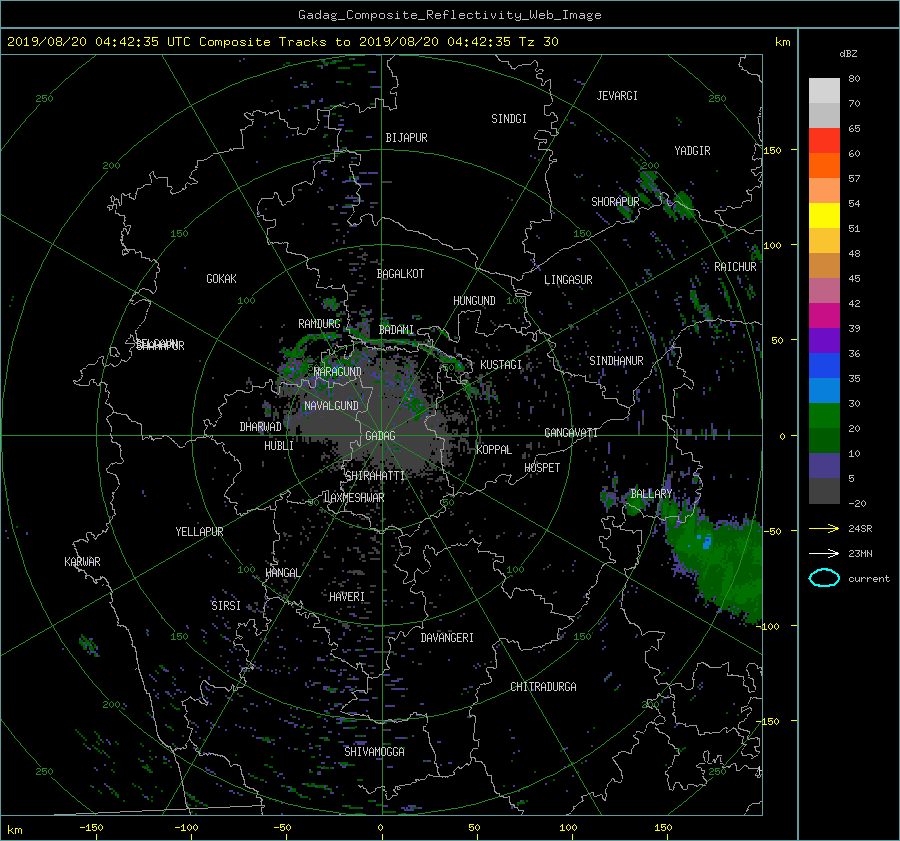This screenshot has height=841, width=900.
Task: Click the CHITRADURGA city label
Action: click(543, 687)
